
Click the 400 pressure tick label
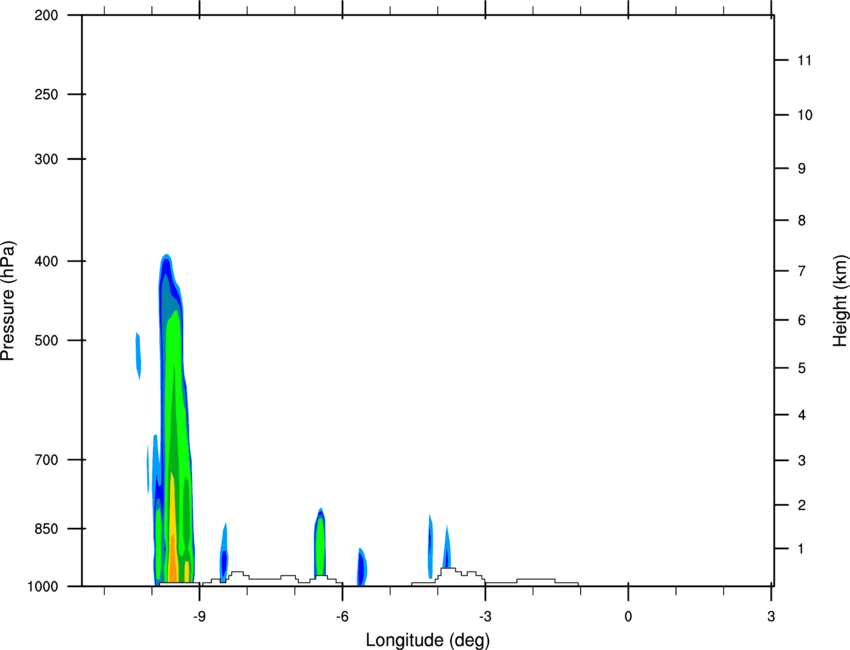click(x=46, y=261)
